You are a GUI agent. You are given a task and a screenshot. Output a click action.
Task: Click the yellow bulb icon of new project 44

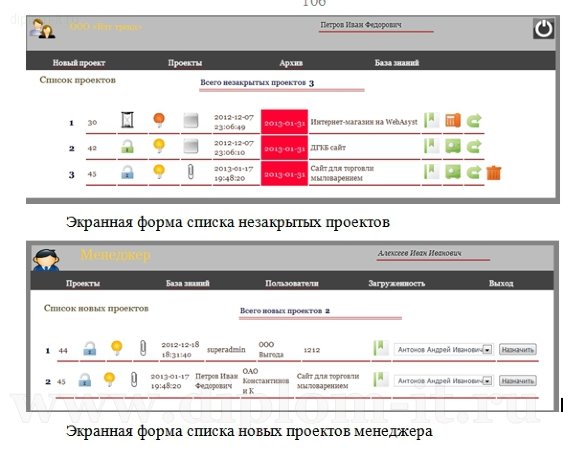[x=117, y=348]
